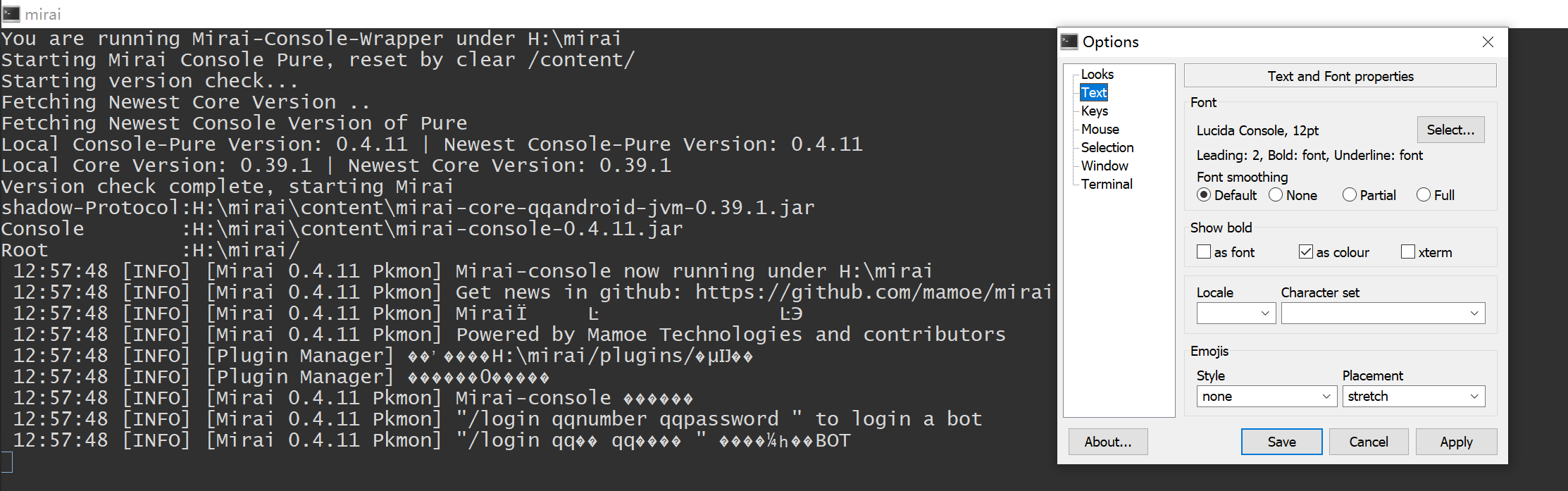Enable the 'xterm' bold checkbox
The width and height of the screenshot is (1568, 491).
point(1408,251)
